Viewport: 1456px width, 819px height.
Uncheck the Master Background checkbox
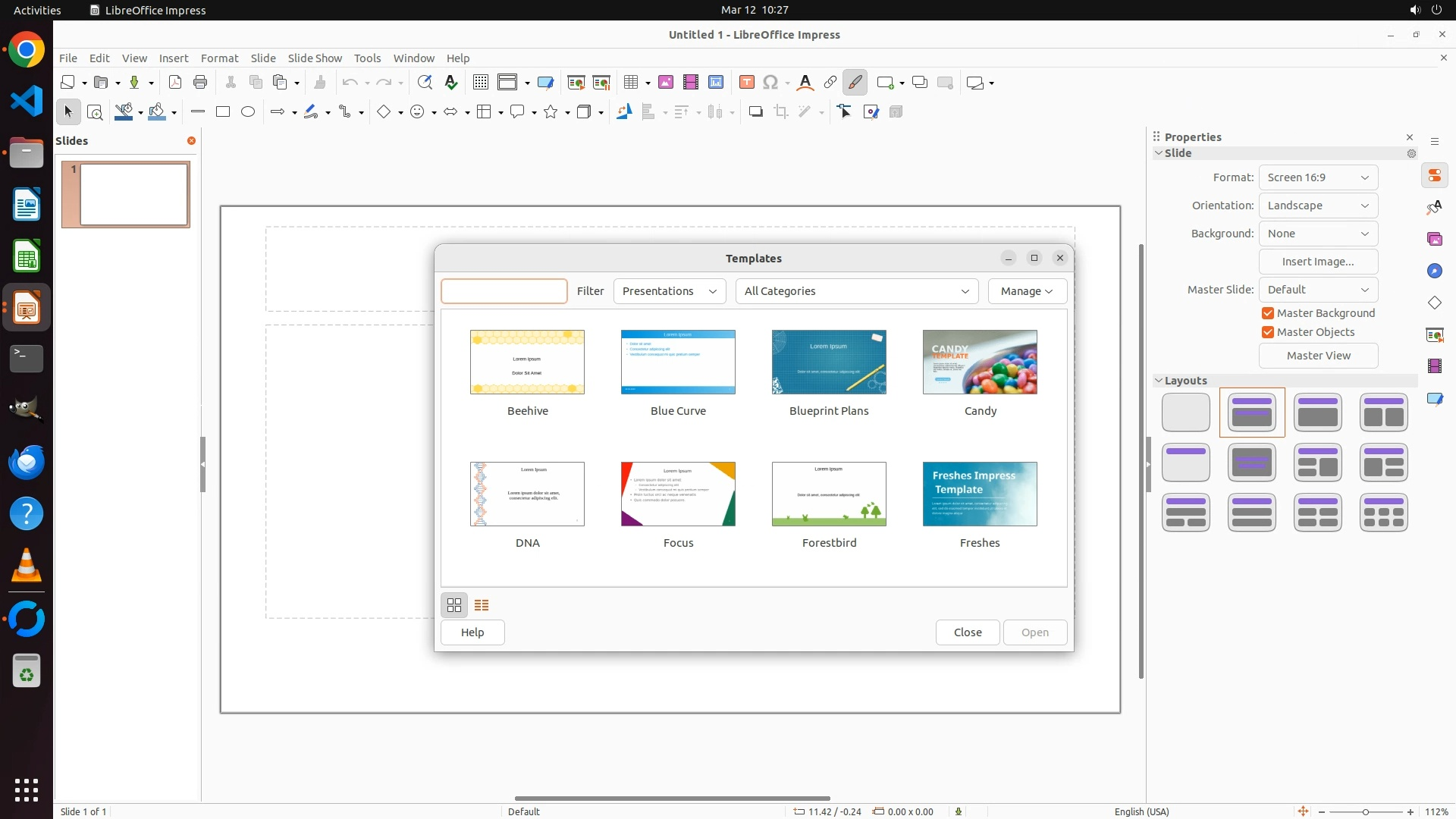point(1268,313)
